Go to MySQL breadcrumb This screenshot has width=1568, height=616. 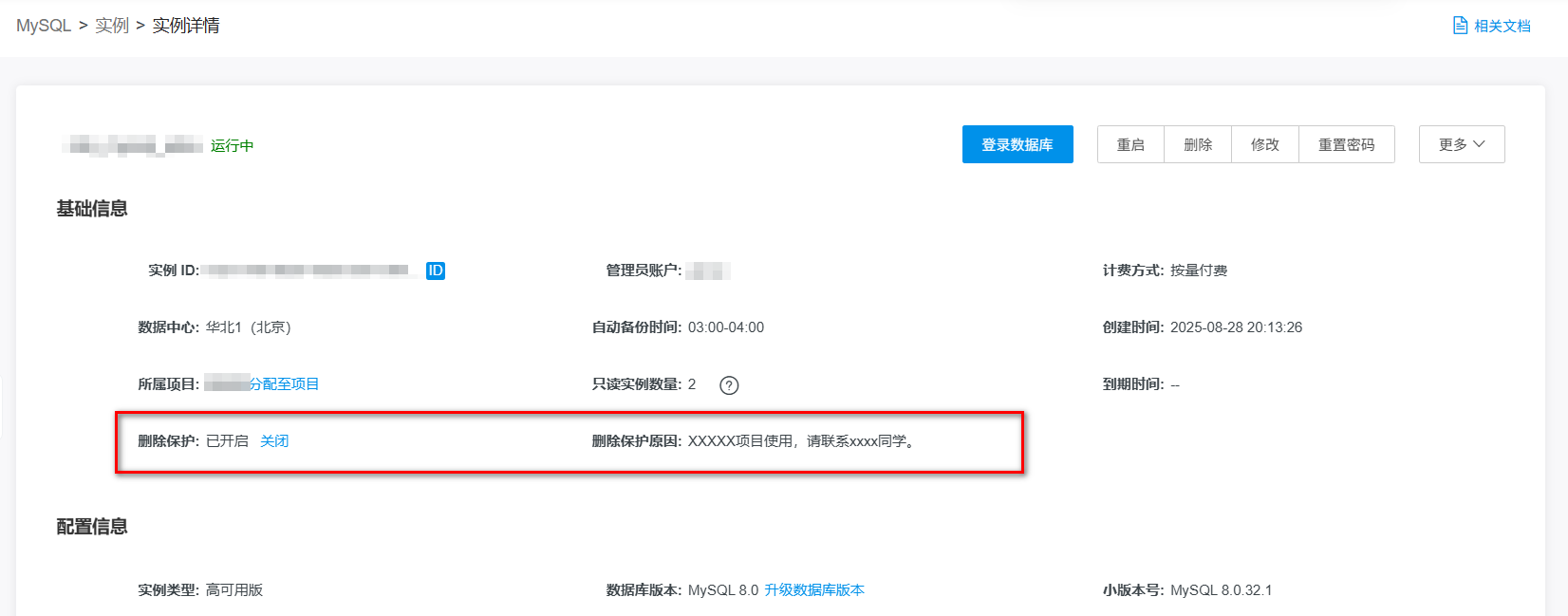[x=44, y=26]
